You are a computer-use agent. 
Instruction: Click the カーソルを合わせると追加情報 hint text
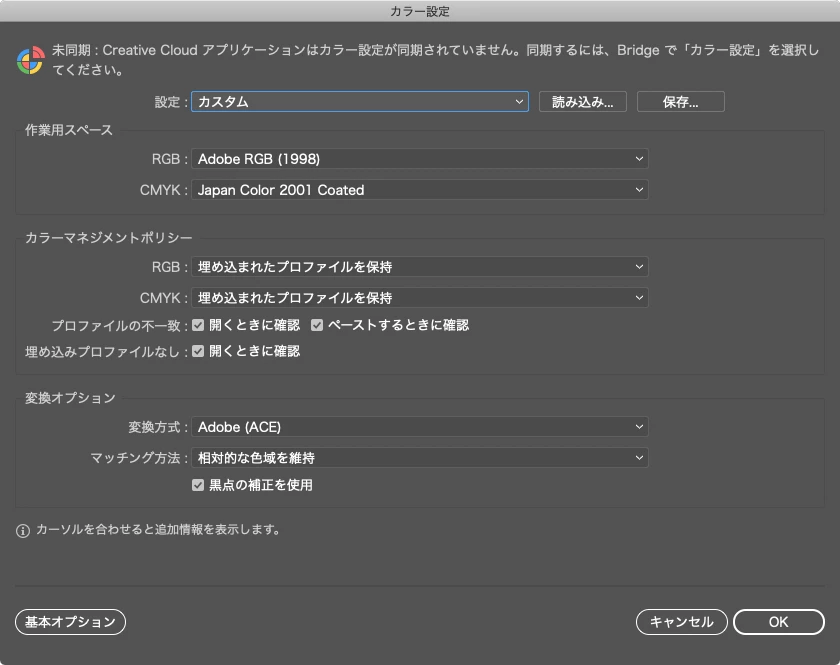[158, 530]
